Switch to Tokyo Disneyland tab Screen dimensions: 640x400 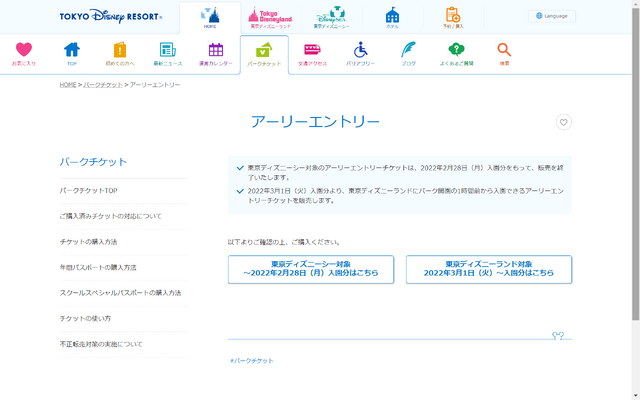pyautogui.click(x=271, y=18)
